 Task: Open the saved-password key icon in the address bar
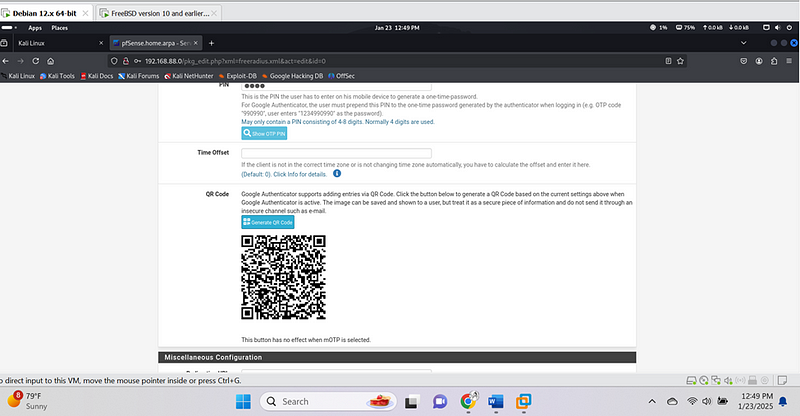click(x=137, y=61)
